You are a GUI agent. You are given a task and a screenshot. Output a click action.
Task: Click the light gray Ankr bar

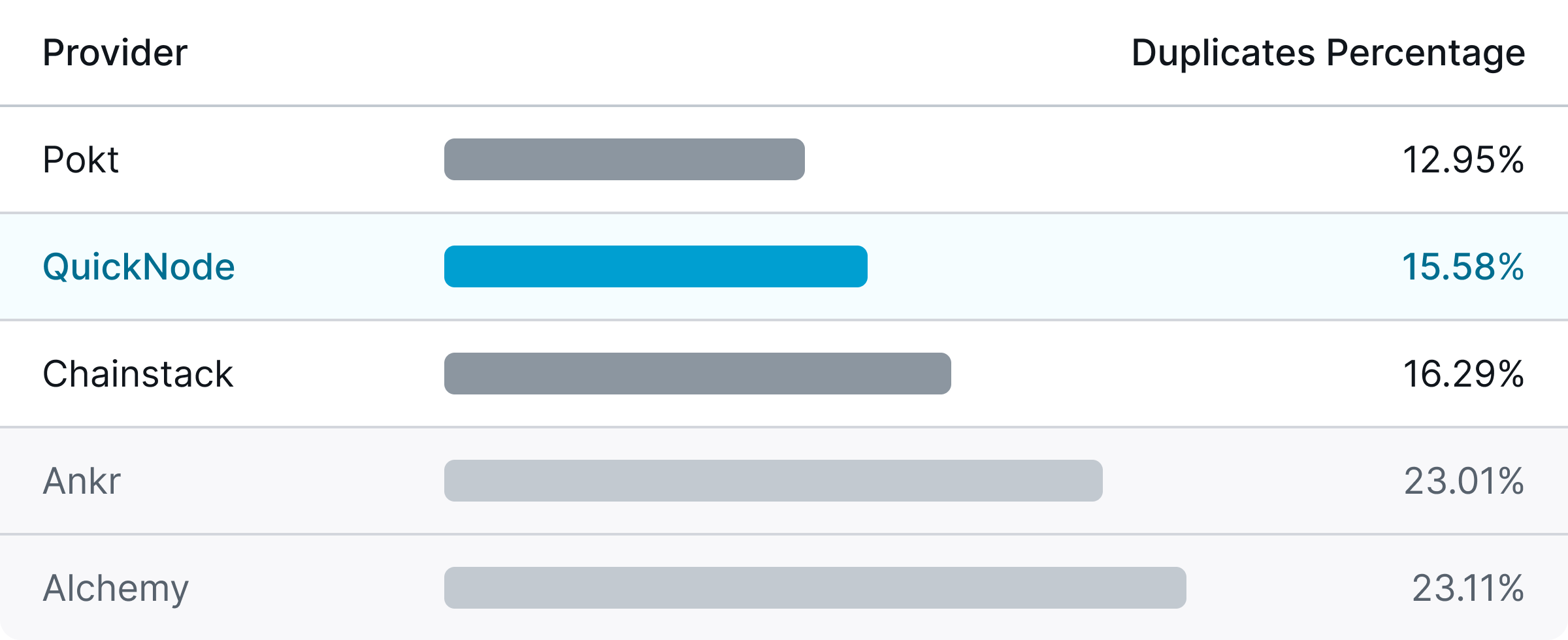(774, 481)
